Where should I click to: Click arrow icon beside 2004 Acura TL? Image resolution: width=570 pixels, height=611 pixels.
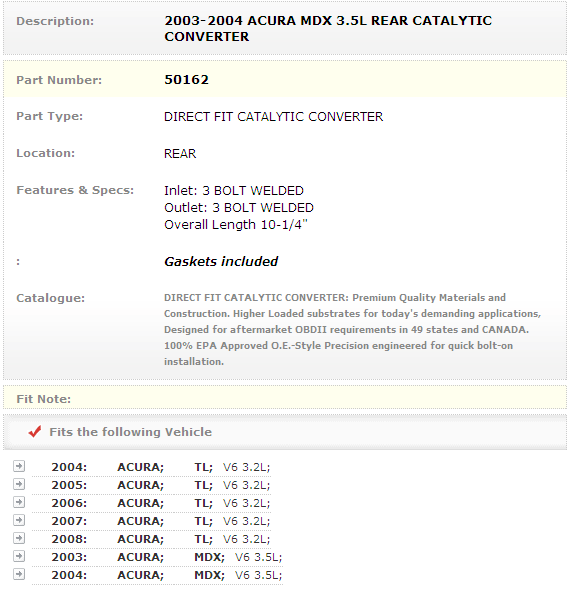19,466
